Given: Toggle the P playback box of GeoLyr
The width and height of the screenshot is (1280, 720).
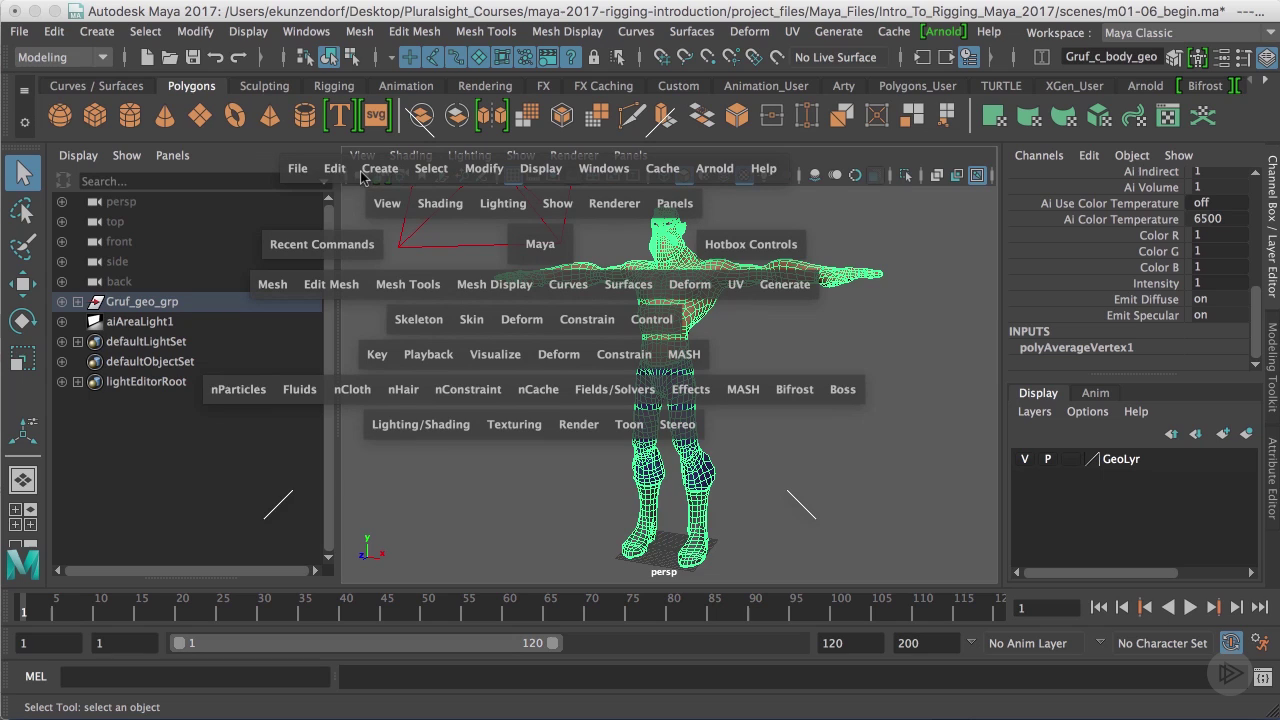Looking at the screenshot, I should tap(1048, 459).
